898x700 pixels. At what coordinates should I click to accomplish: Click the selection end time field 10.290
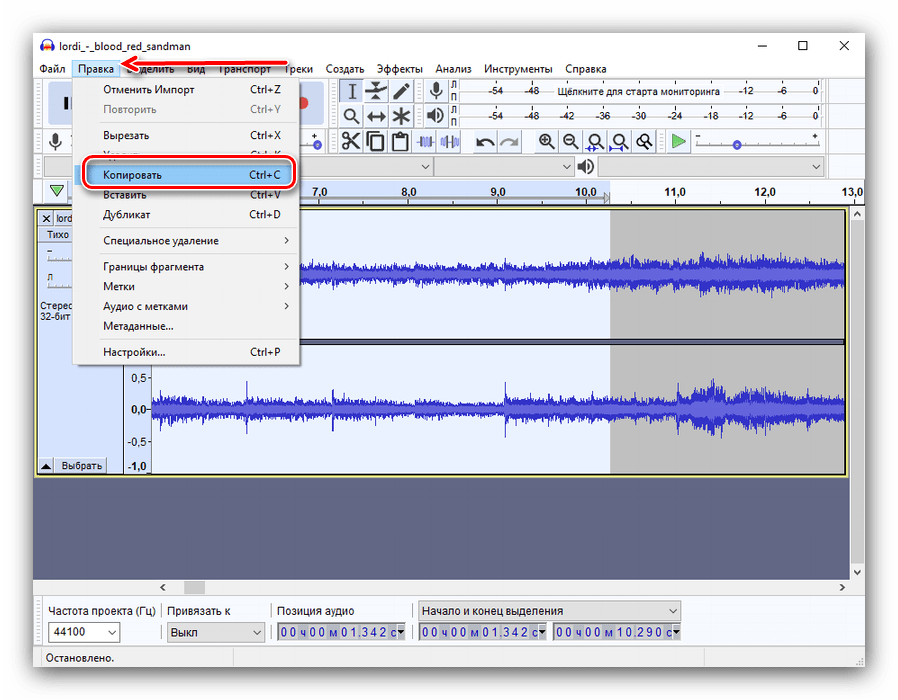(x=616, y=632)
